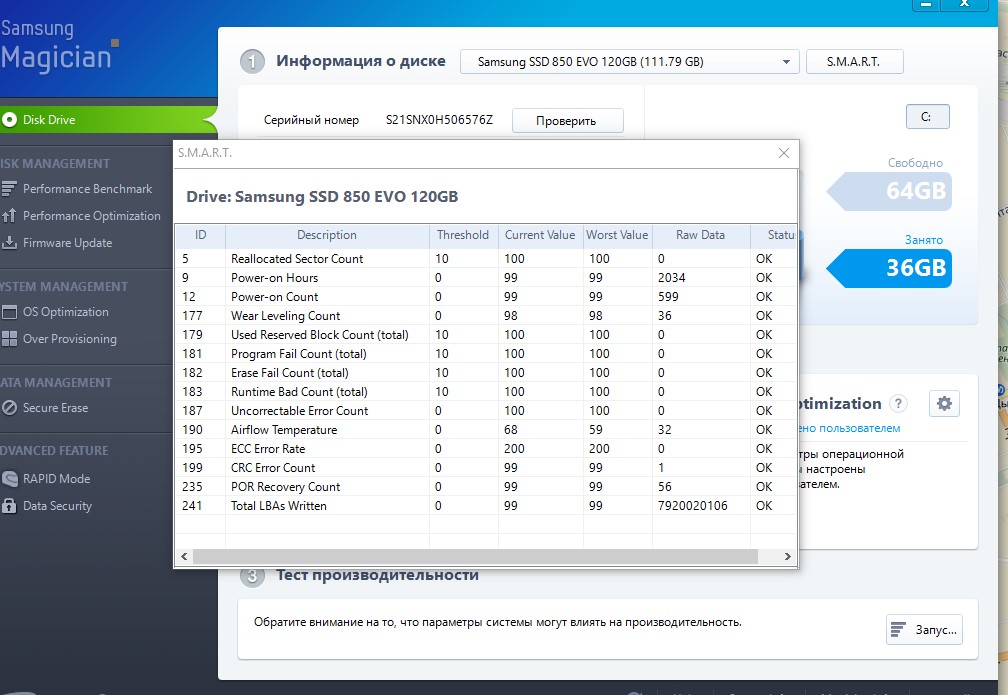Select the Used Reserved Block Count row
1008x695 pixels.
tap(486, 335)
